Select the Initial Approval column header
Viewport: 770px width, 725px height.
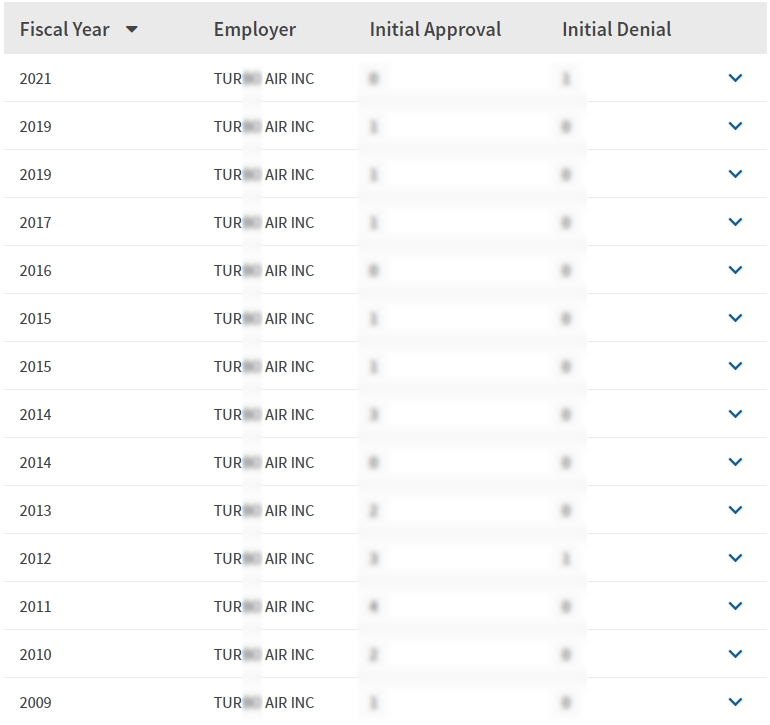point(435,30)
